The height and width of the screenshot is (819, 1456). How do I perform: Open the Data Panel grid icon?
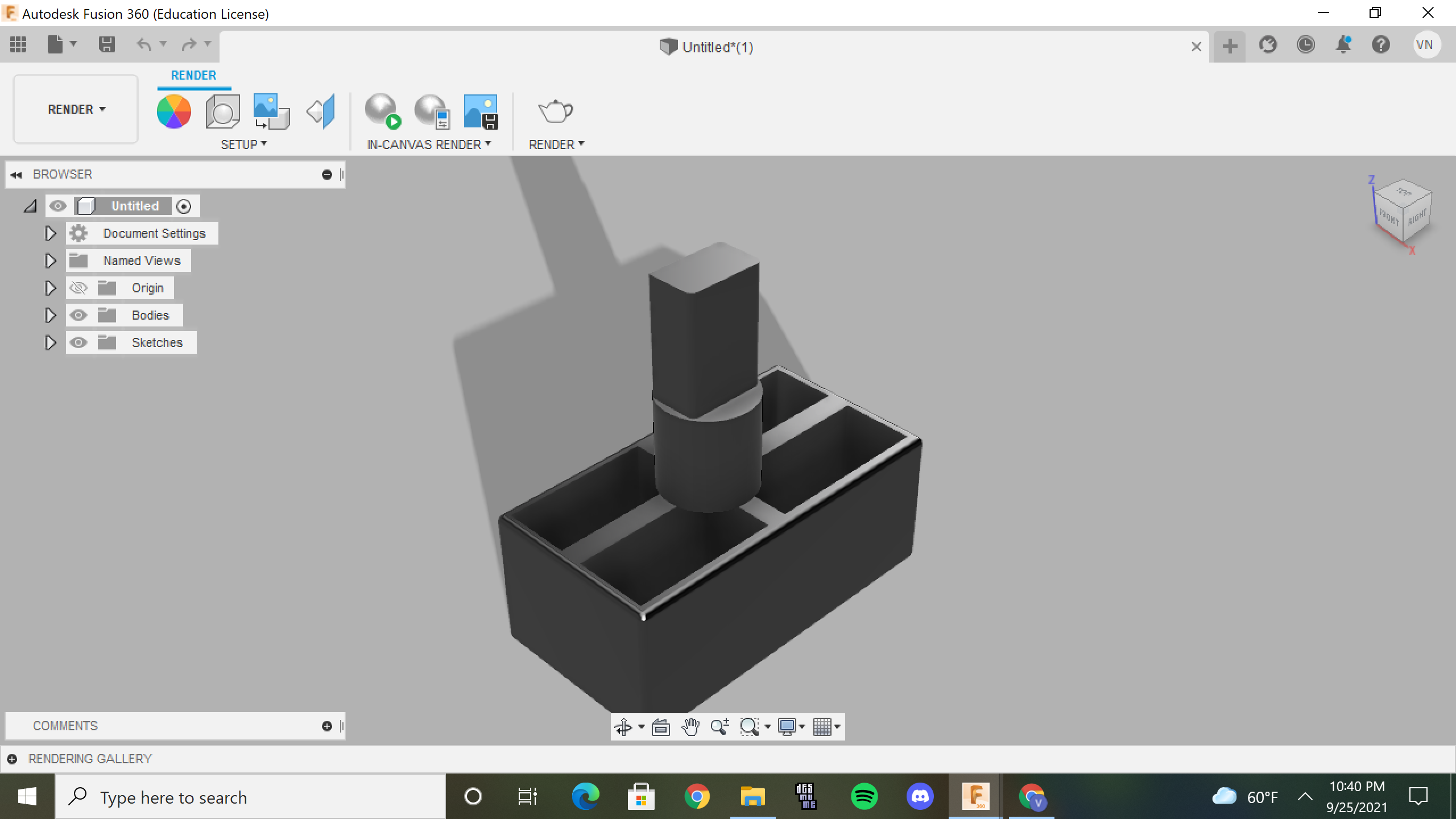18,44
